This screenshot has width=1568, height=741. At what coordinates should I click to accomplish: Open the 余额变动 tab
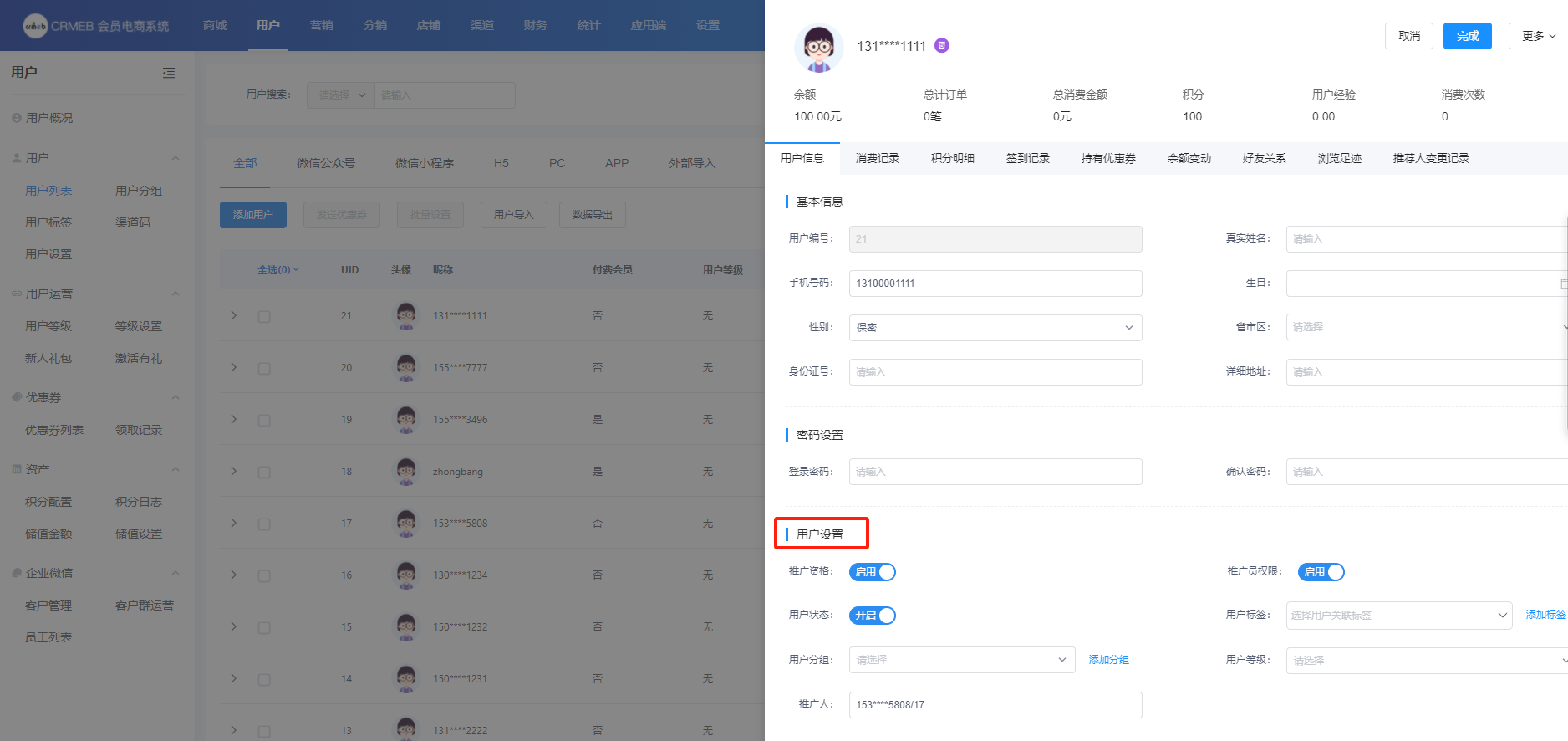[x=1189, y=158]
